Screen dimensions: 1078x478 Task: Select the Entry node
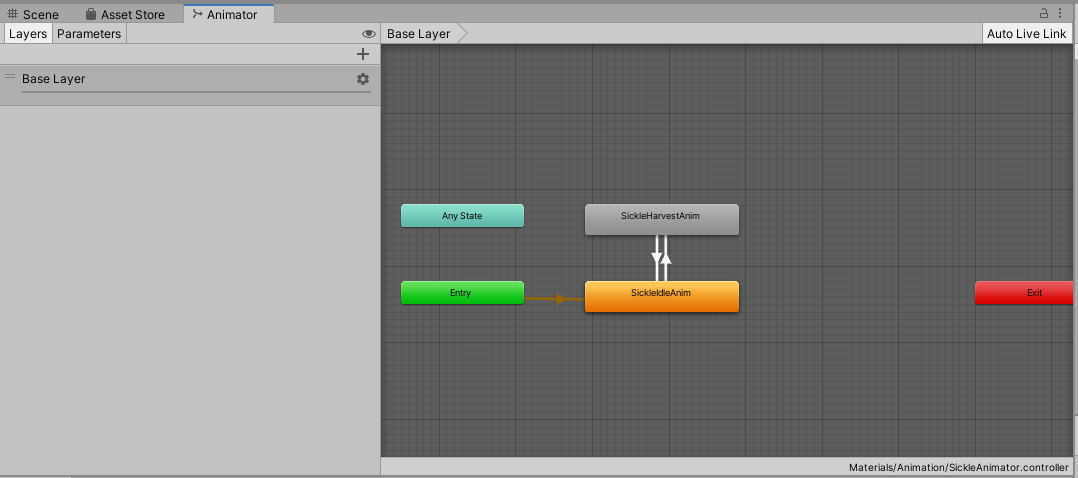(462, 292)
